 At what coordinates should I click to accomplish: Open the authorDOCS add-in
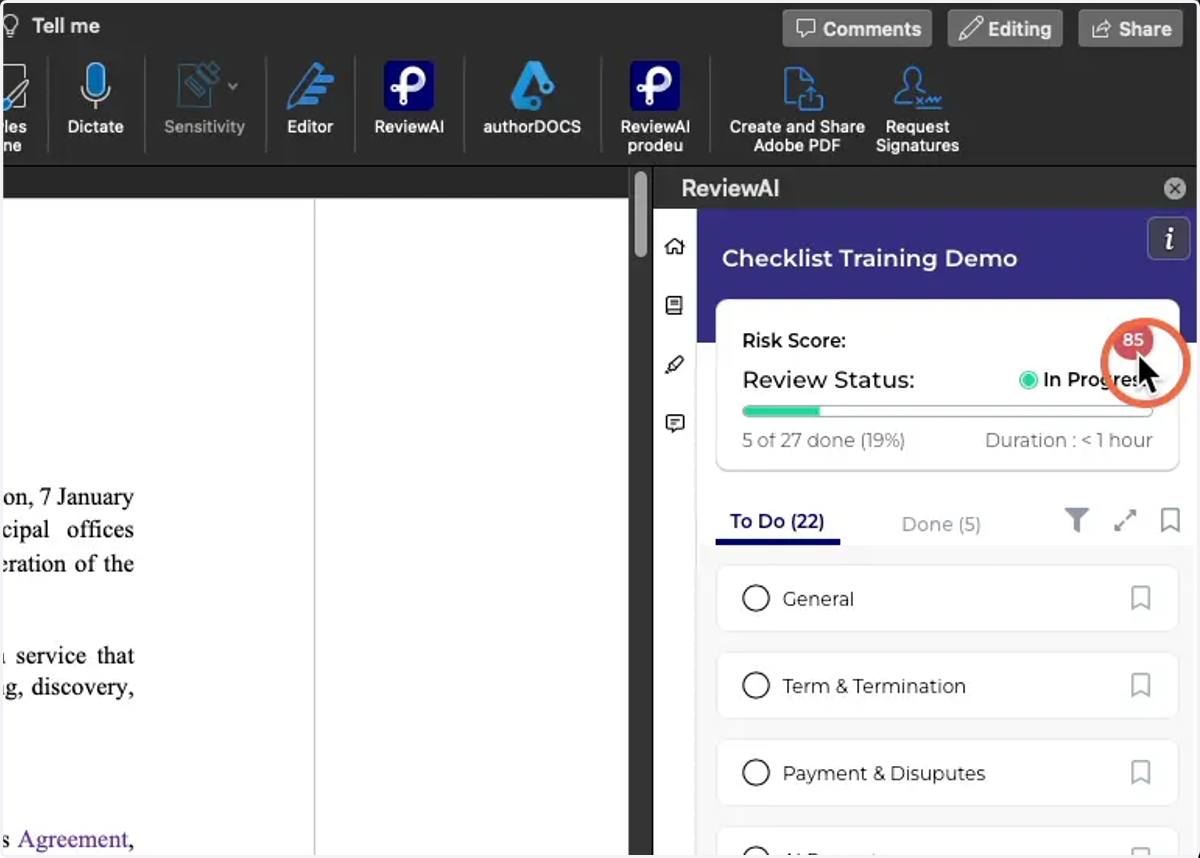[x=532, y=100]
